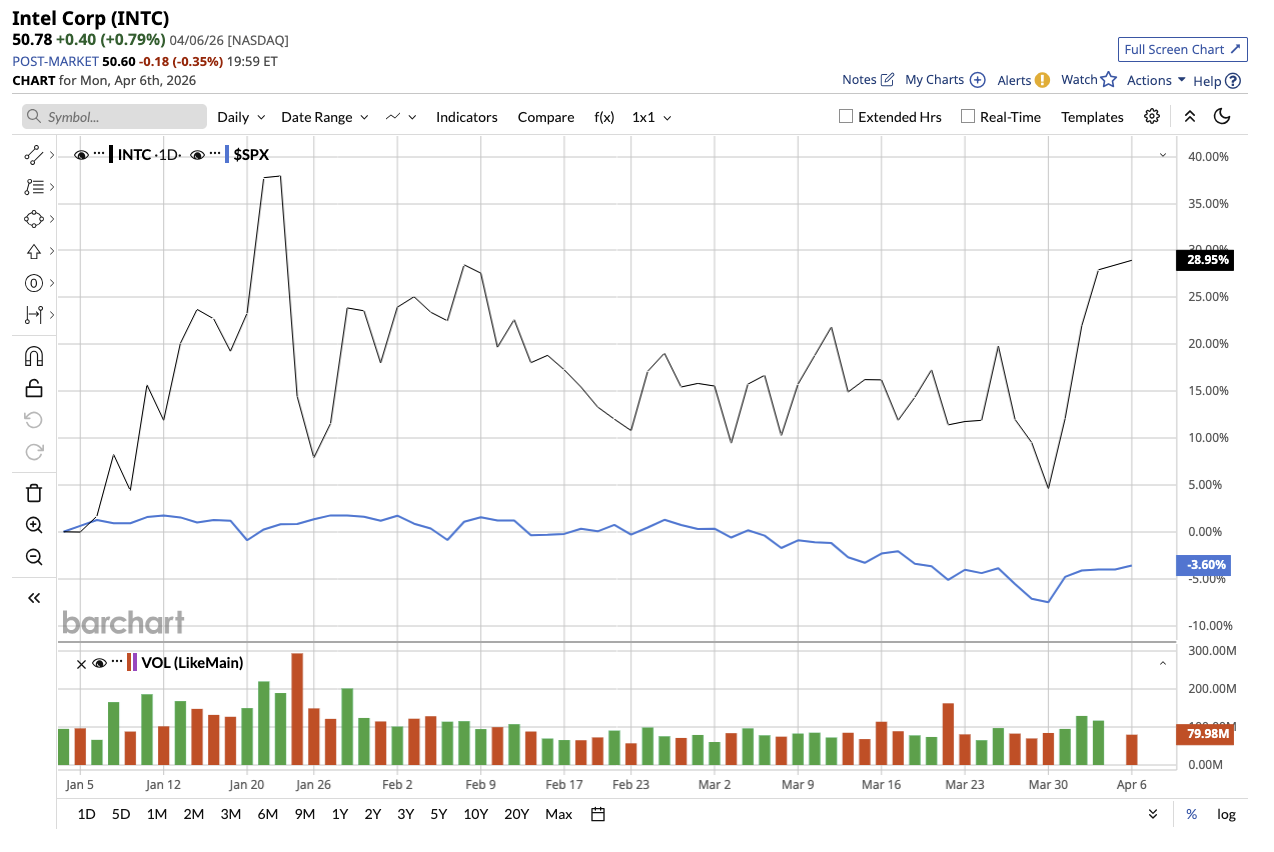The width and height of the screenshot is (1274, 852).
Task: Click the 28.95% INTC price label
Action: coord(1204,260)
